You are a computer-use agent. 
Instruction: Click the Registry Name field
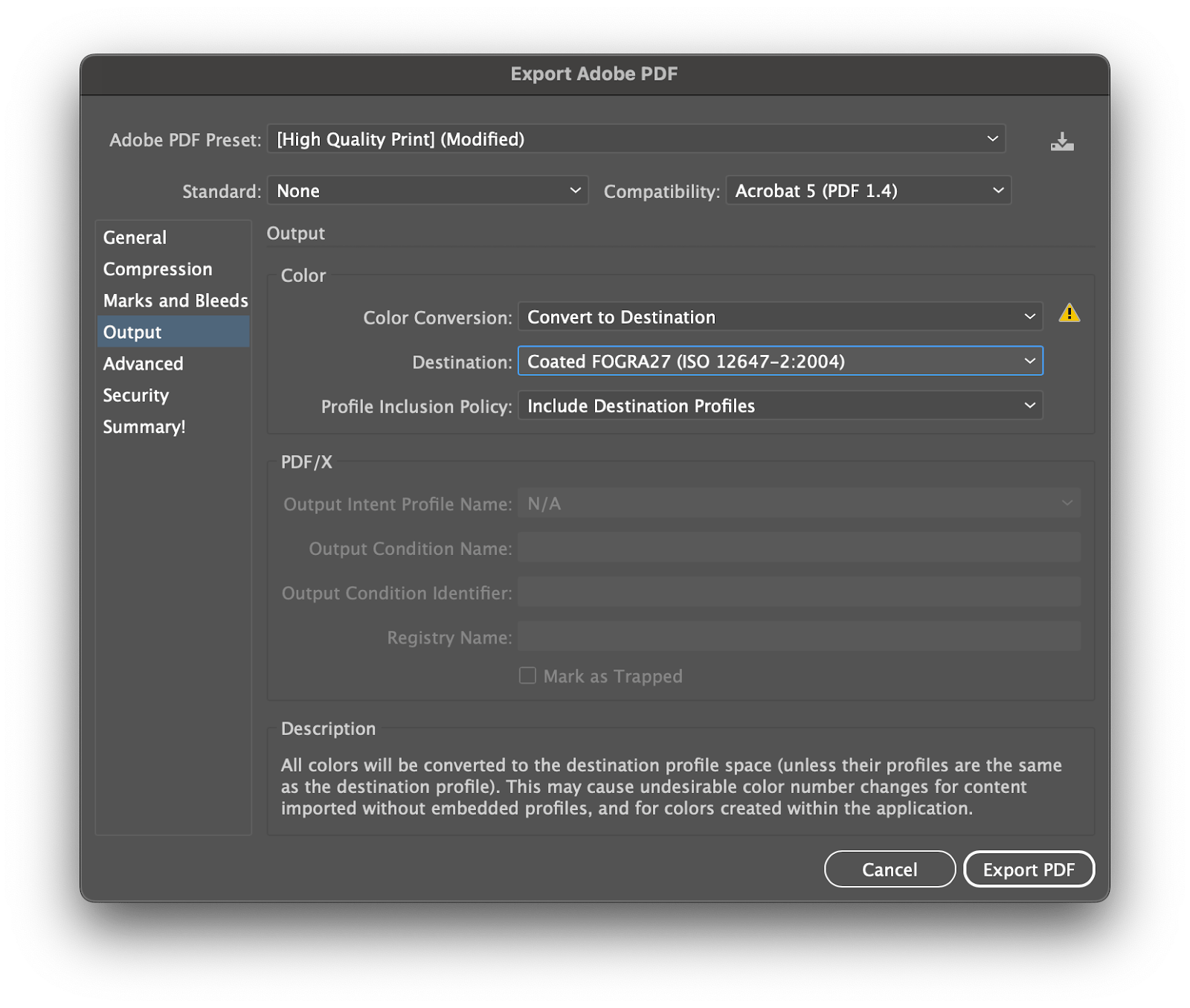[799, 638]
